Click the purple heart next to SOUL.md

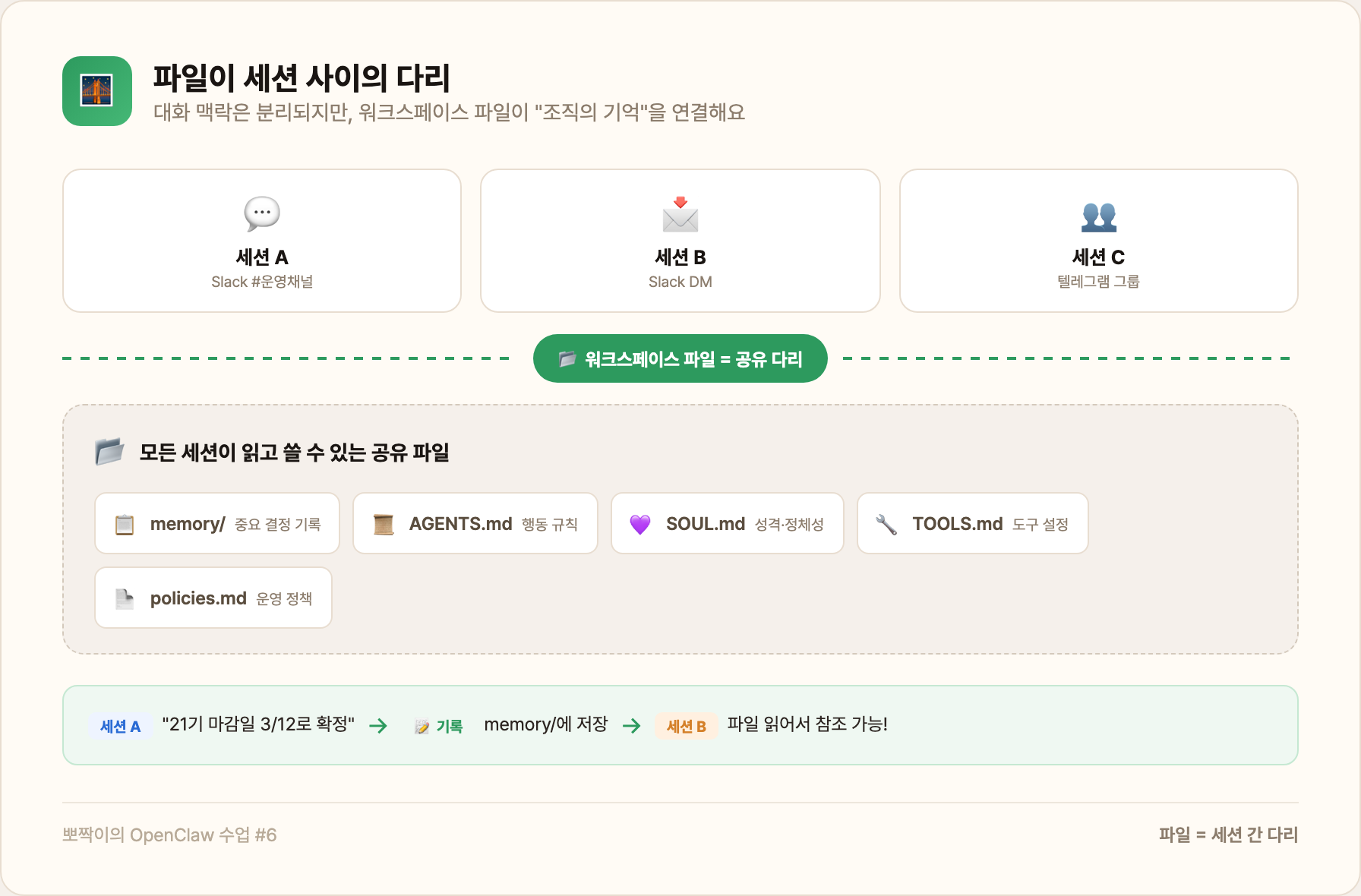(640, 523)
